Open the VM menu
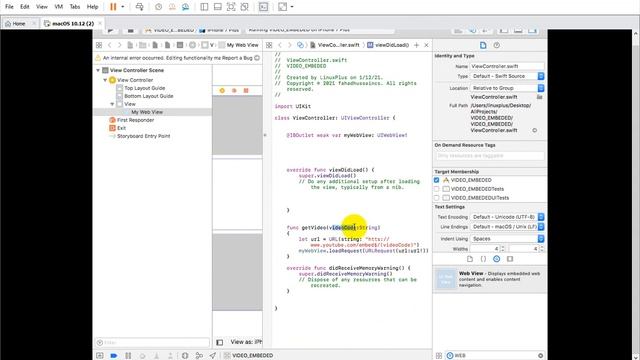This screenshot has height=360, width=640. click(x=59, y=7)
